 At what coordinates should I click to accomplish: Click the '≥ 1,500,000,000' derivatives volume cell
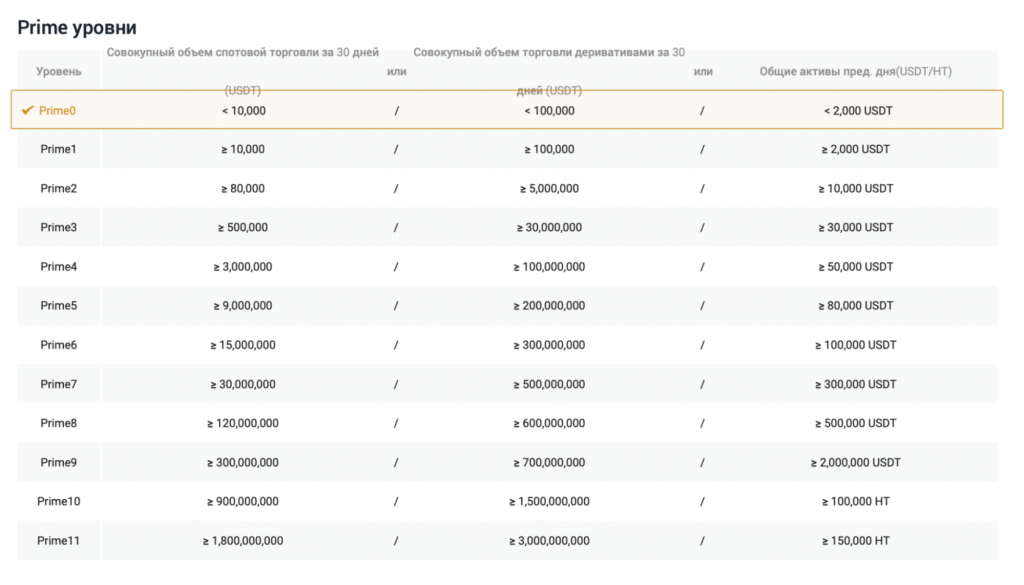(x=549, y=501)
